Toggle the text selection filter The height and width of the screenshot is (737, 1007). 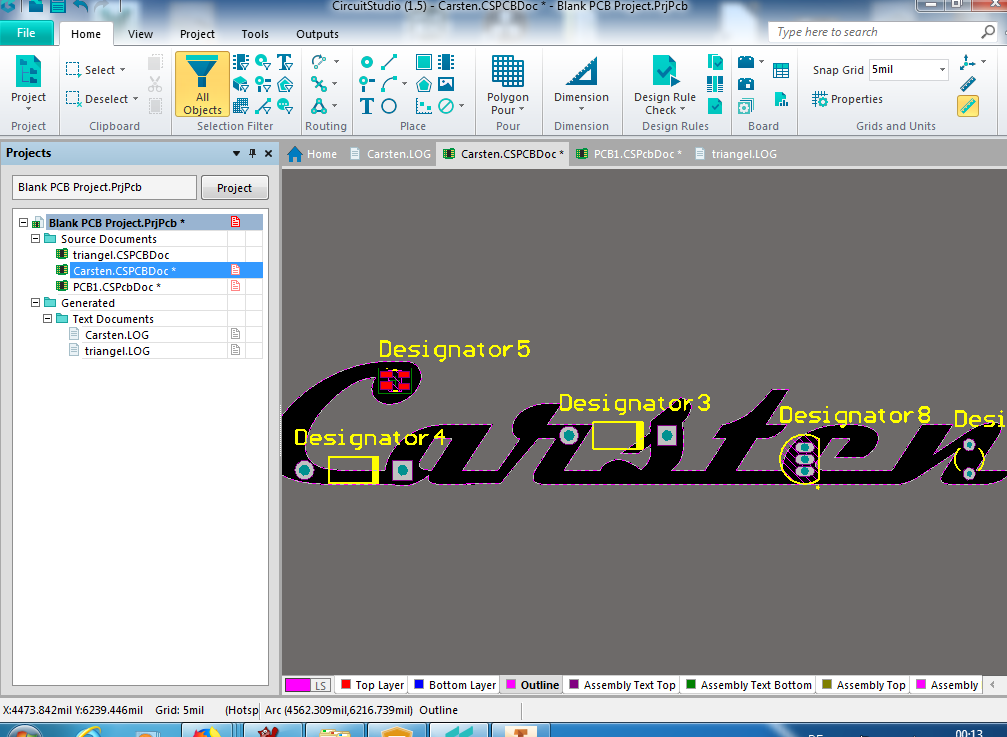[285, 62]
